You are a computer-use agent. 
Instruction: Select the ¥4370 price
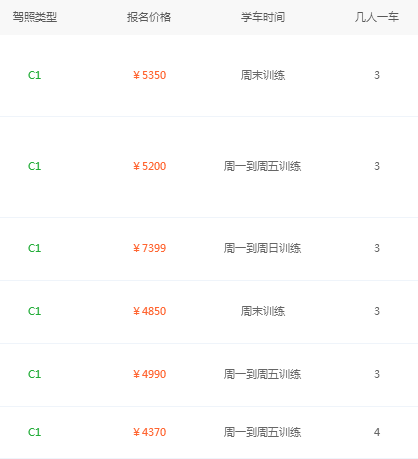point(149,432)
